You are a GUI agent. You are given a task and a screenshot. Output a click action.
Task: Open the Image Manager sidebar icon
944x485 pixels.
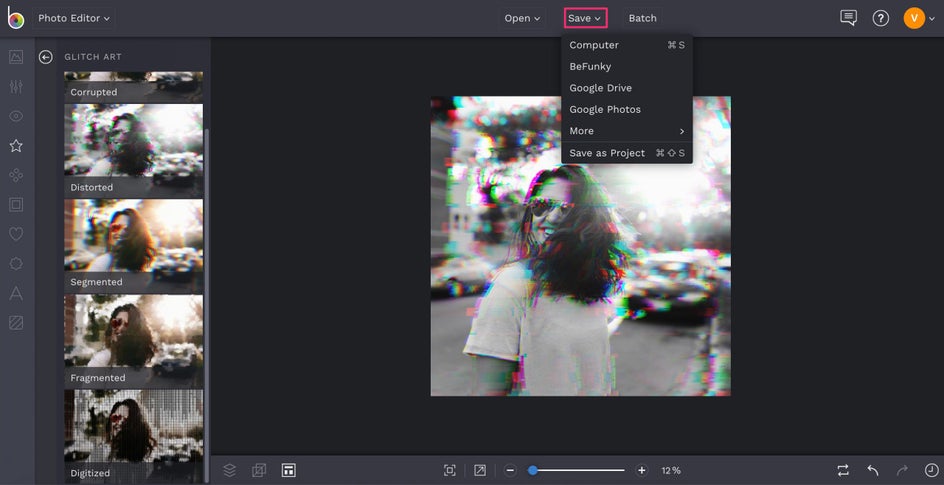tap(16, 57)
